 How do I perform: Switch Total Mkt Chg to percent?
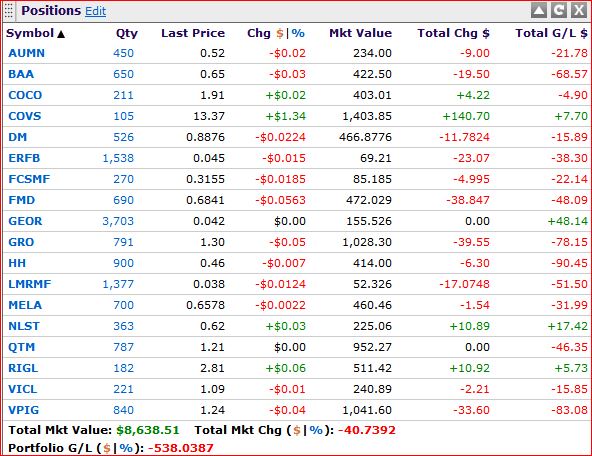(x=316, y=430)
